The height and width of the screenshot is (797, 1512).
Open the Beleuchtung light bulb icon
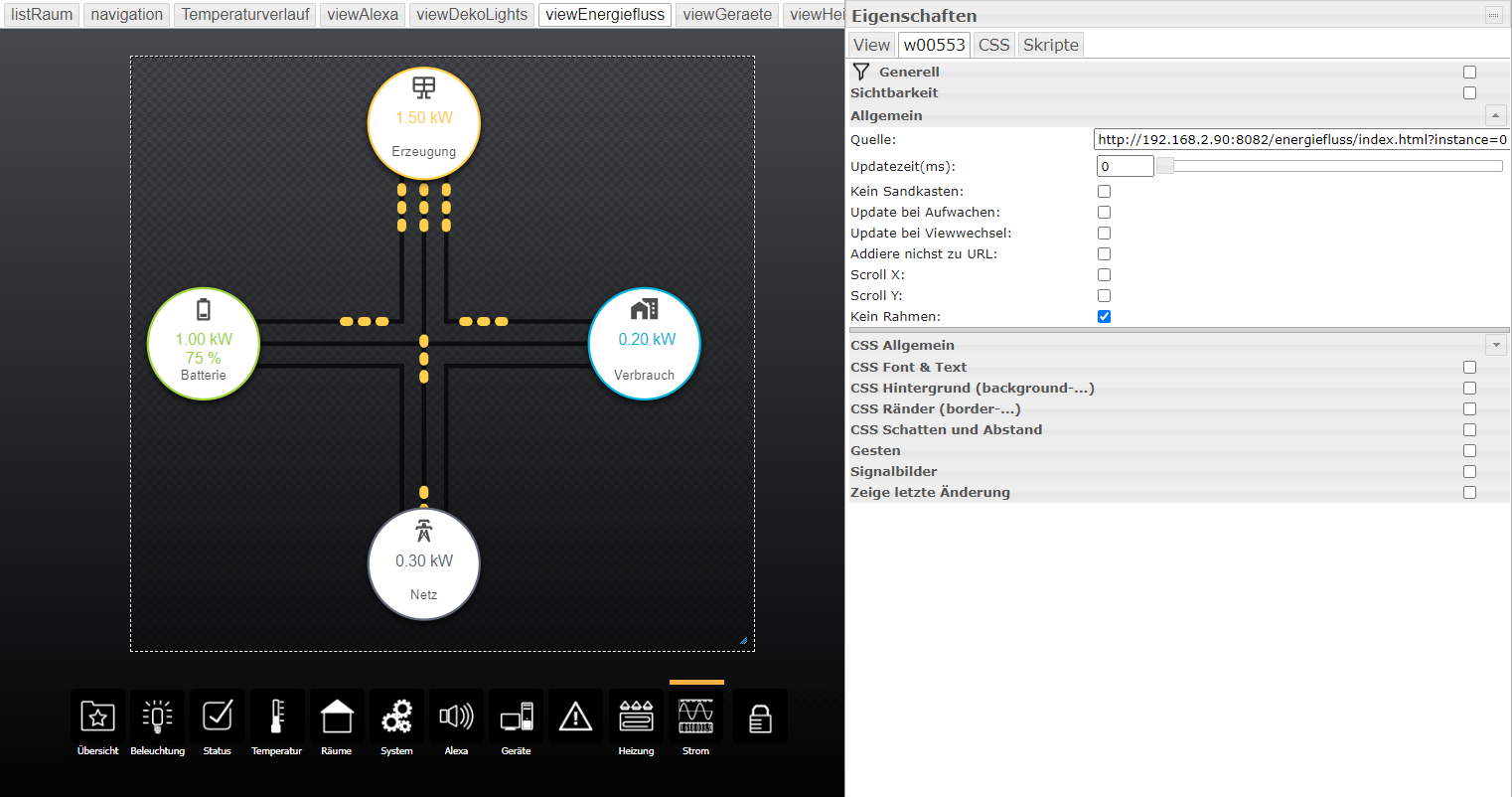click(x=157, y=716)
